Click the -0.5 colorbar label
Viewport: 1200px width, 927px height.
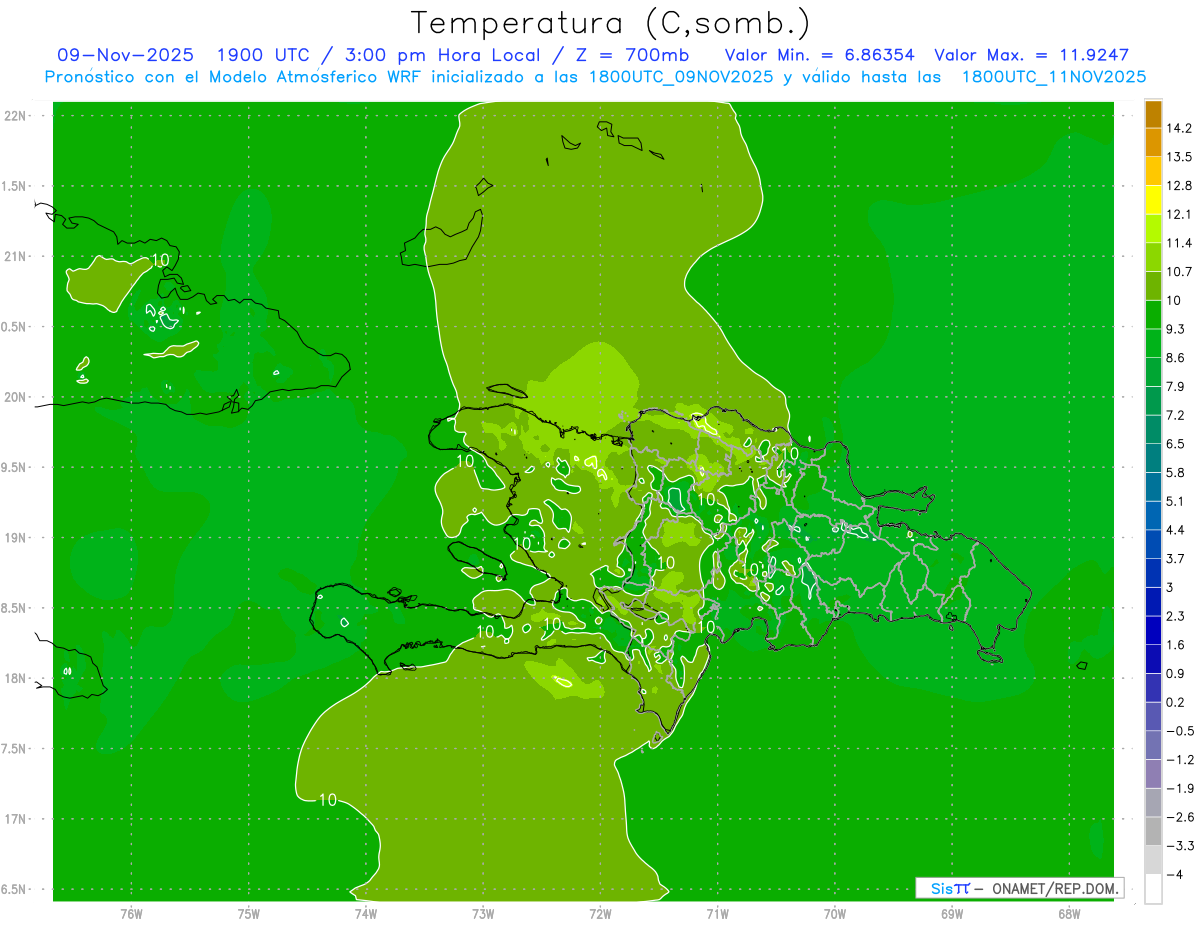point(1179,731)
